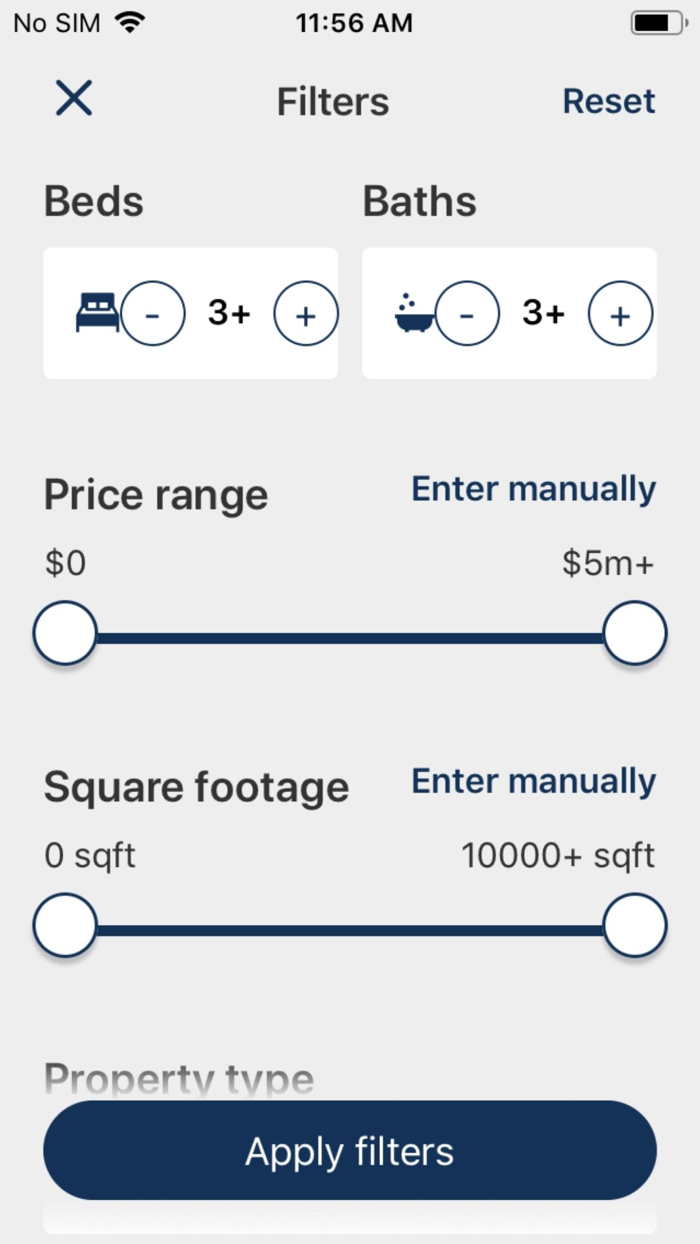Image resolution: width=700 pixels, height=1244 pixels.
Task: Tap the bed icon in Beds card
Action: tap(97, 313)
